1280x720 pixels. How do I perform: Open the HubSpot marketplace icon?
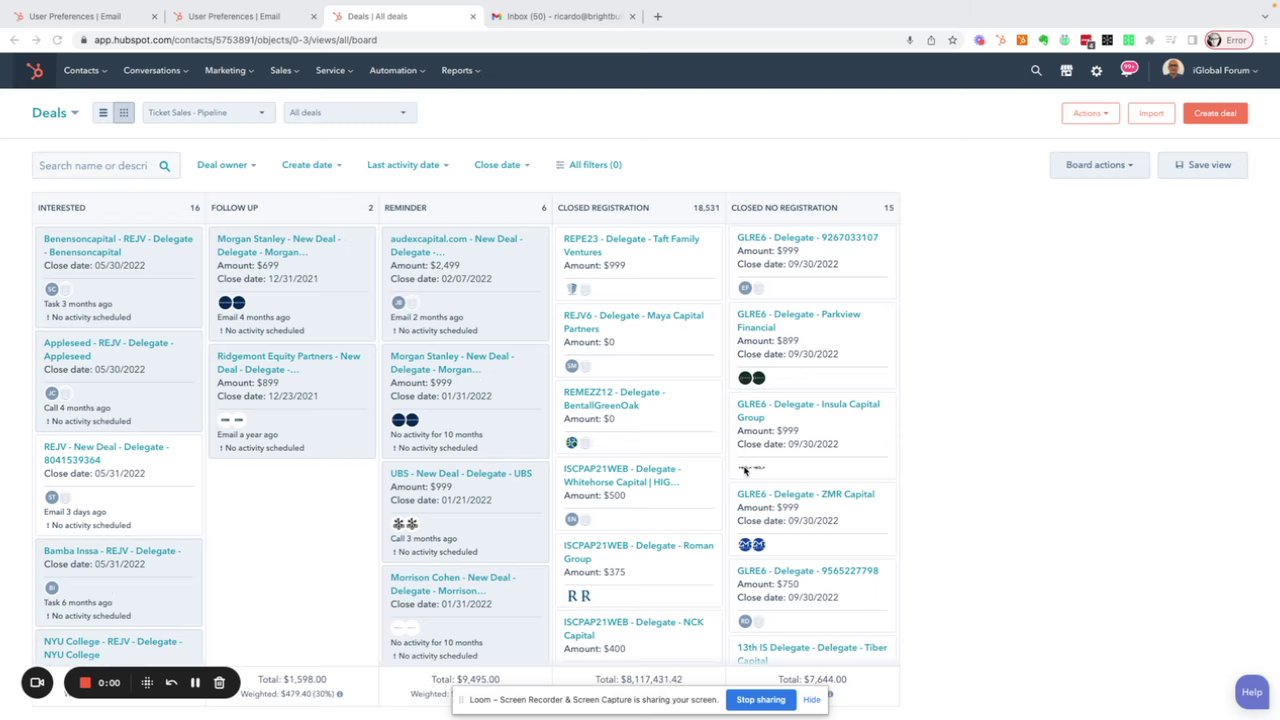1066,71
